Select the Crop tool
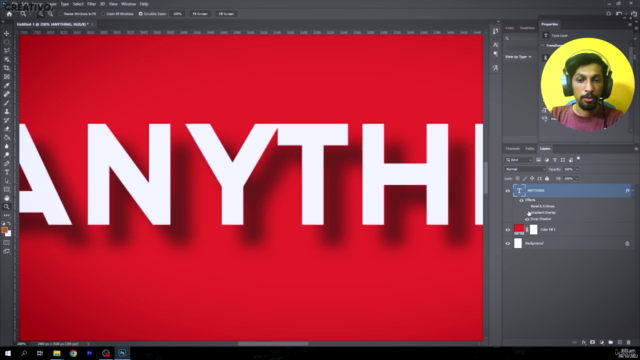This screenshot has width=640, height=360. coord(7,68)
